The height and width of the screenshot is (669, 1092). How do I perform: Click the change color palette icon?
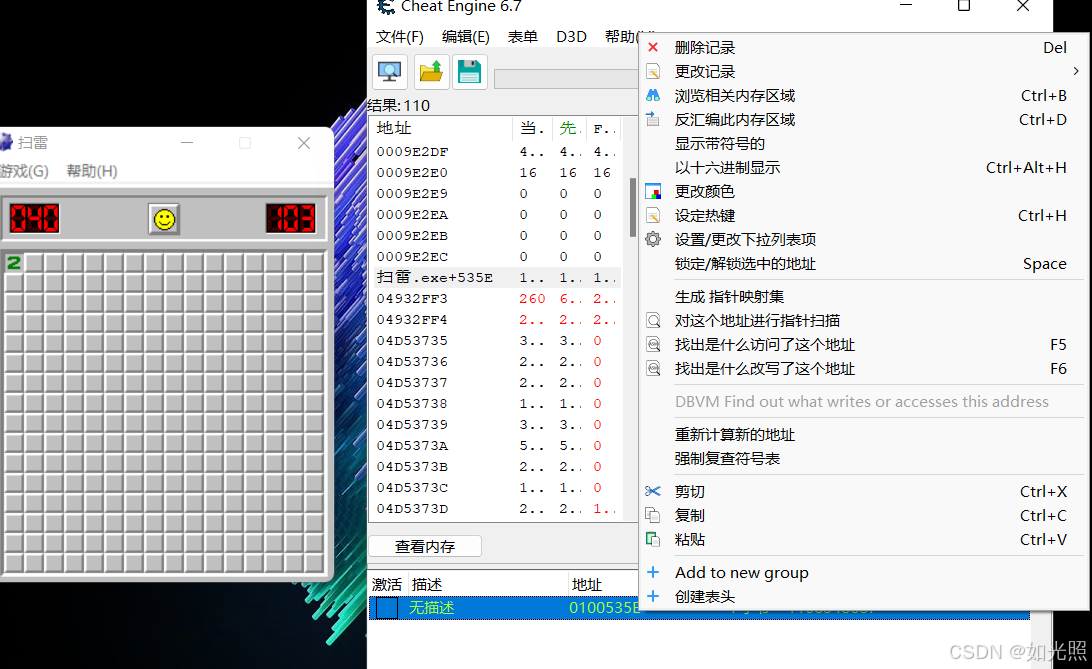point(653,191)
